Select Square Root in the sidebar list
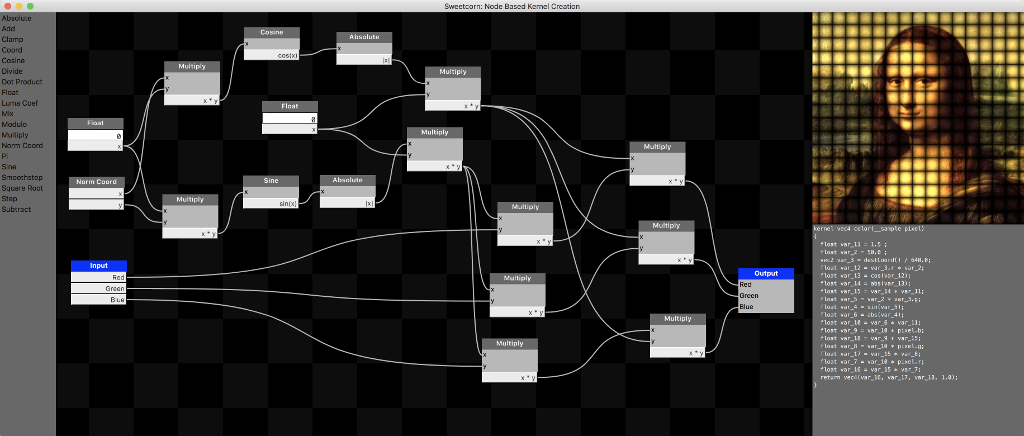 [22, 188]
